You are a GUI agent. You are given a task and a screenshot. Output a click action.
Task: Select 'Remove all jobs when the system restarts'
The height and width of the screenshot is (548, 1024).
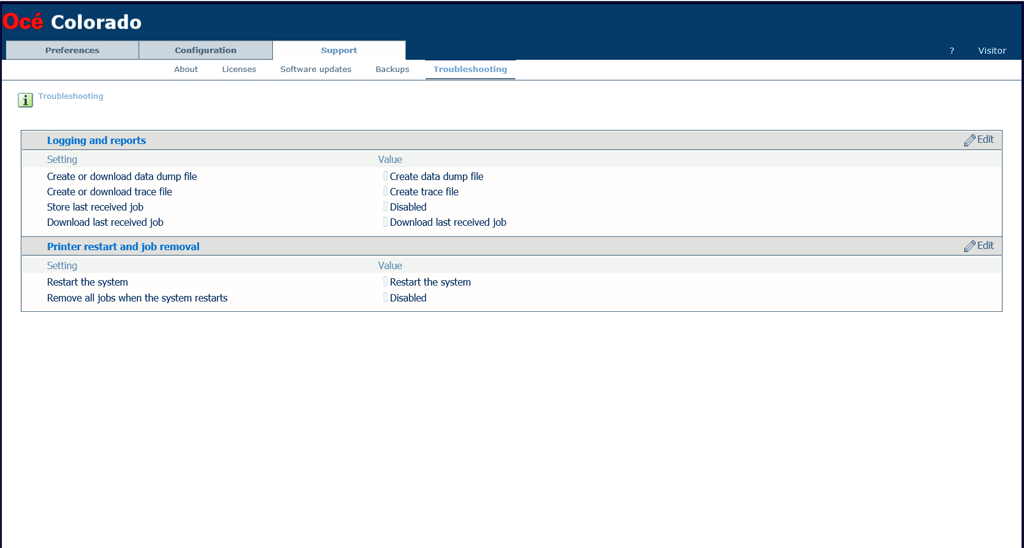point(137,298)
